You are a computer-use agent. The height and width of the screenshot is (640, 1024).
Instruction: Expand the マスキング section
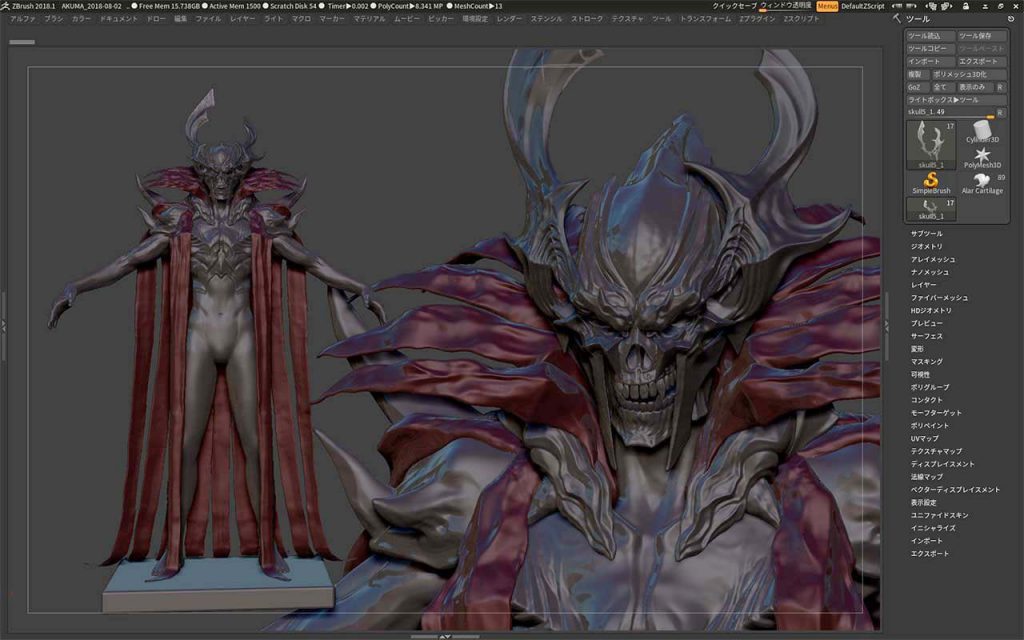[x=926, y=361]
